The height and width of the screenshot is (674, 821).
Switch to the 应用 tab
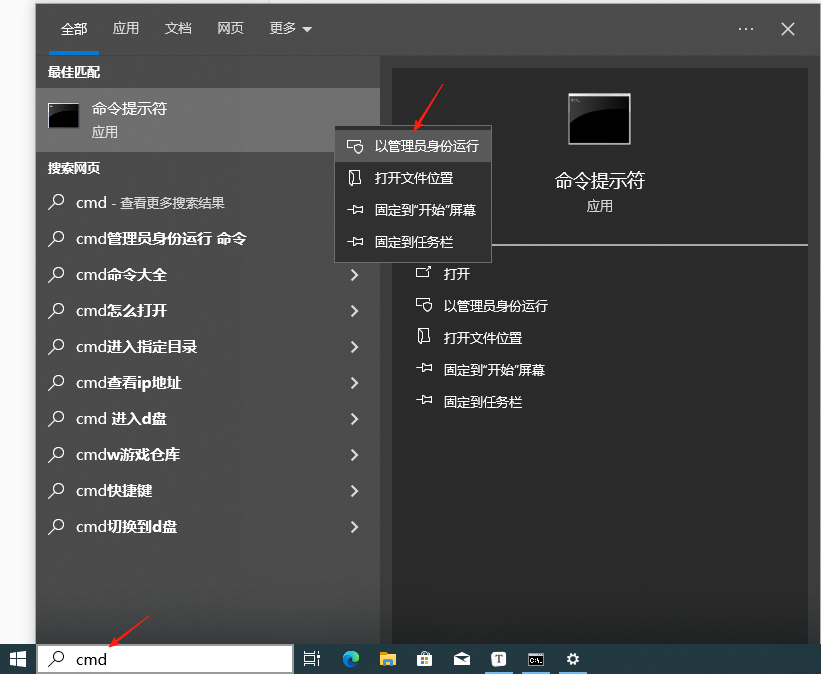coord(126,29)
